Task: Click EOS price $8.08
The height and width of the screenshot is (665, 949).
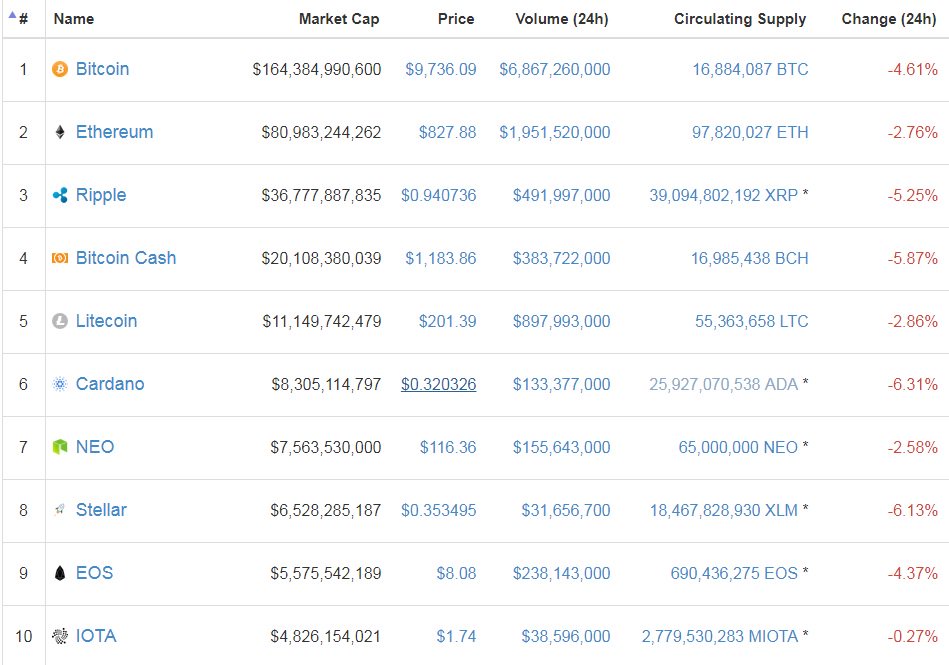Action: pyautogui.click(x=456, y=573)
